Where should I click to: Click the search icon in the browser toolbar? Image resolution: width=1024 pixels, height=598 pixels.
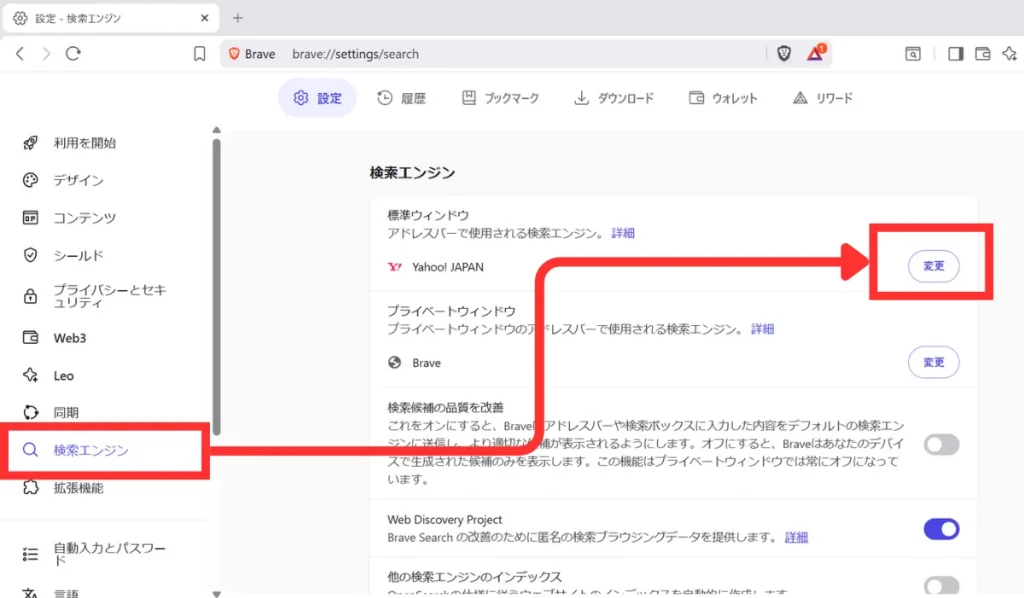coord(912,54)
